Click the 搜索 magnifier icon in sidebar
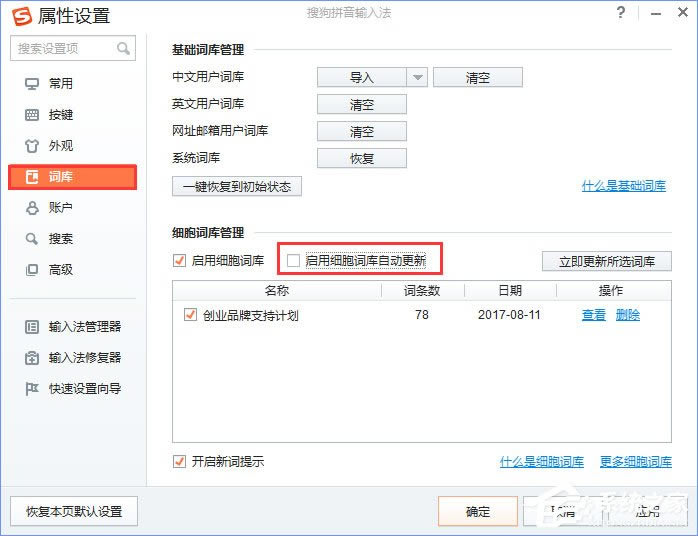The width and height of the screenshot is (698, 536). 31,239
